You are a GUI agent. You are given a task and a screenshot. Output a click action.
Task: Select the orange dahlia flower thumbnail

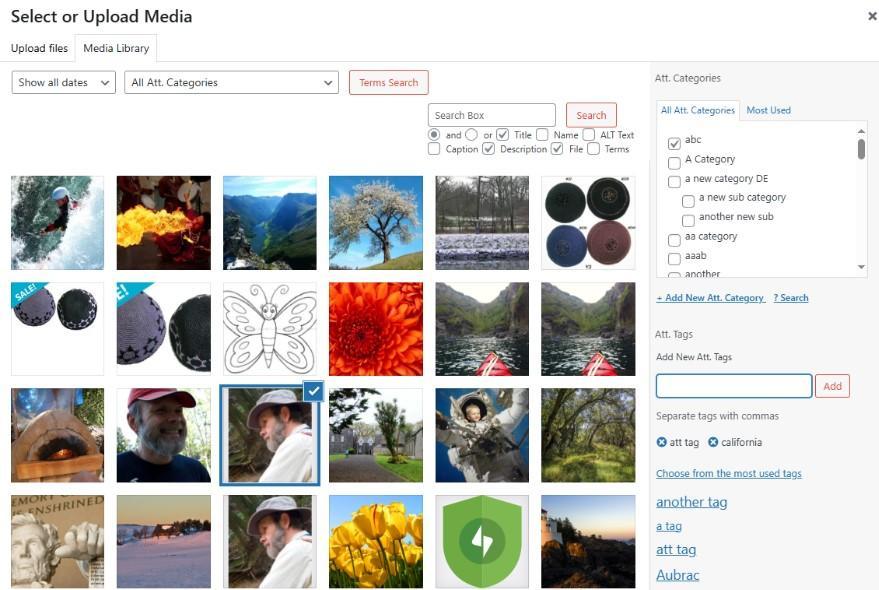pos(375,328)
